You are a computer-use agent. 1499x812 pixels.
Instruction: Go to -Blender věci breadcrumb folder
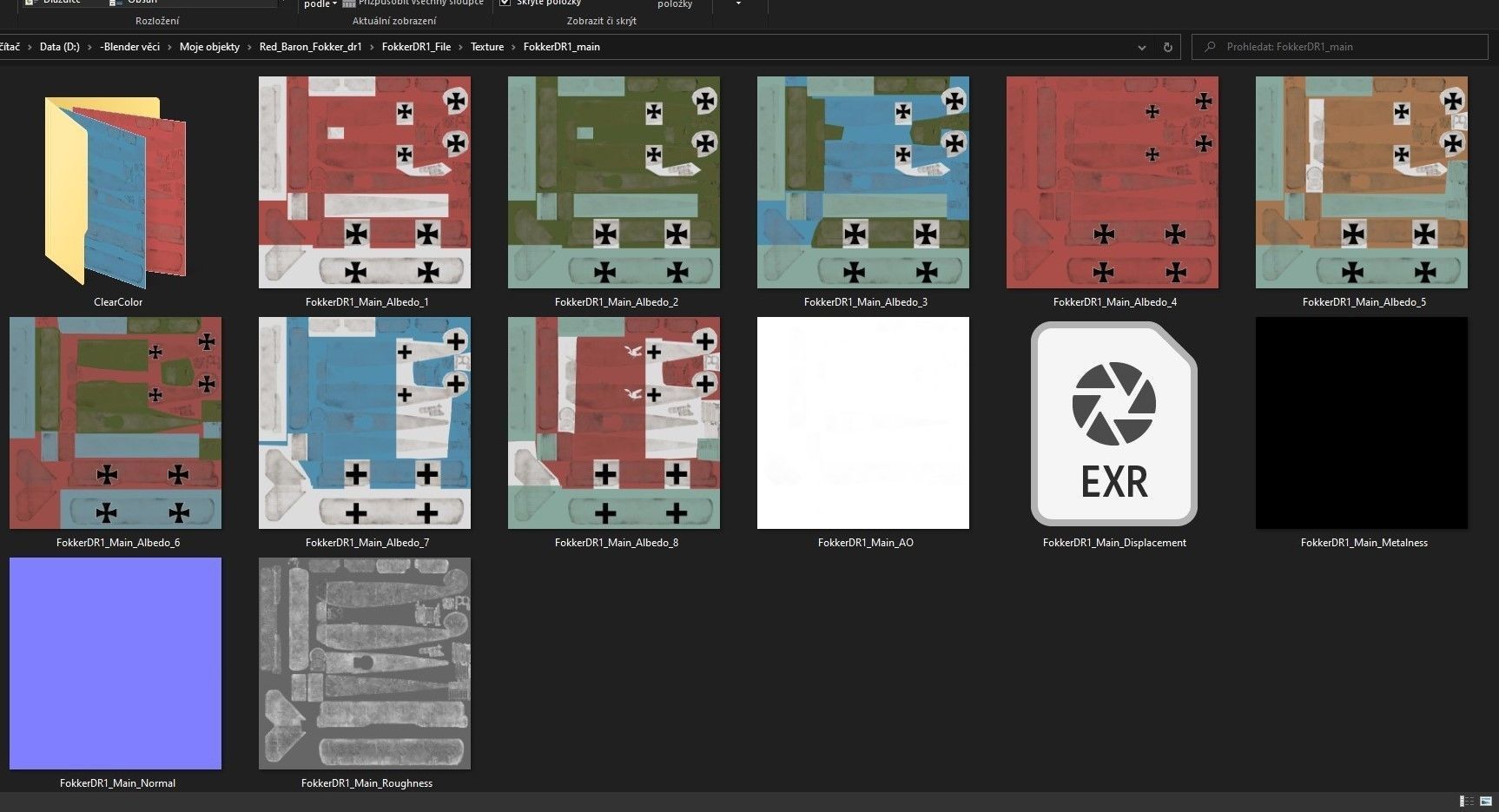click(x=130, y=47)
